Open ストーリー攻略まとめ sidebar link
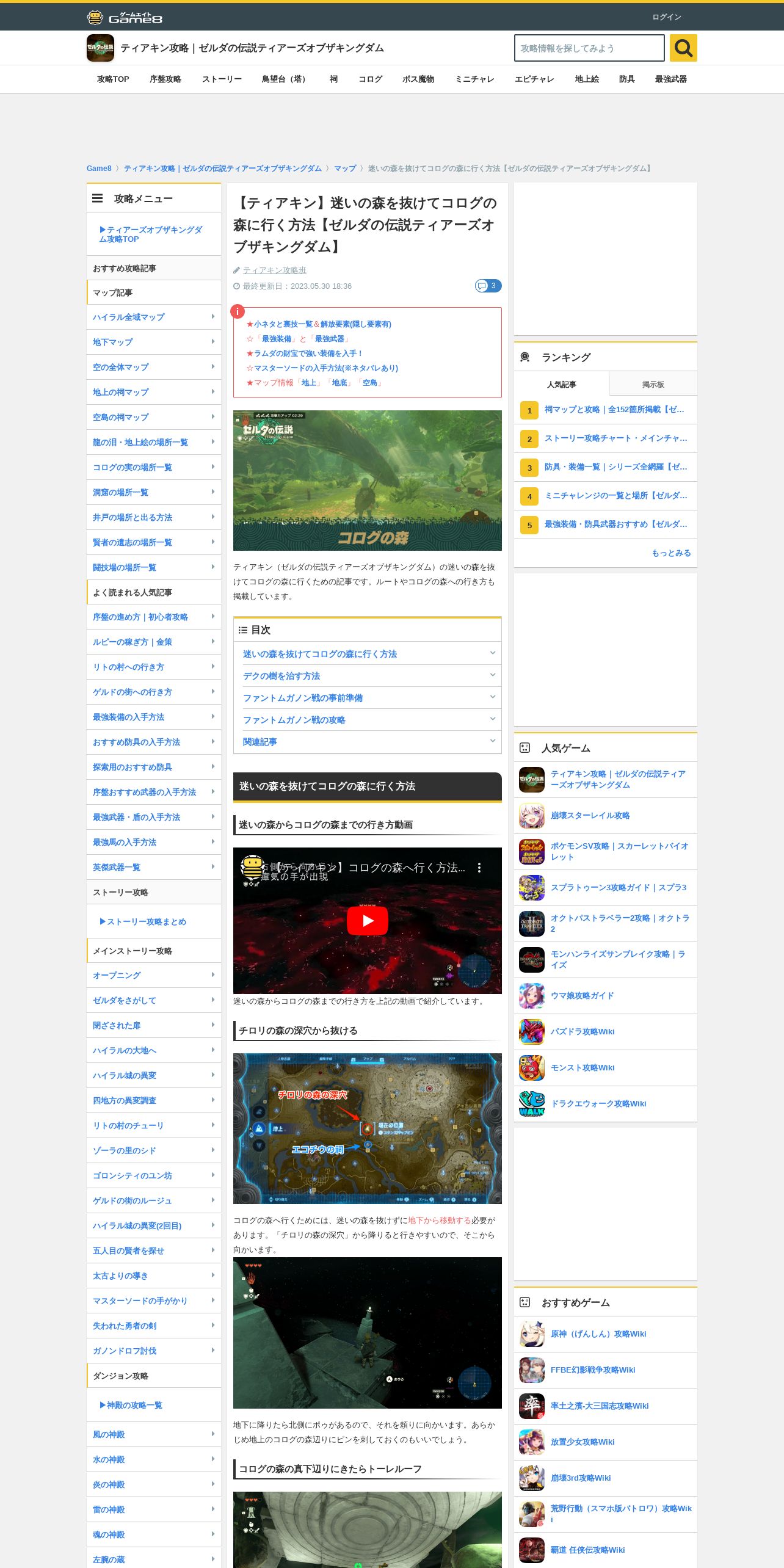 click(143, 921)
